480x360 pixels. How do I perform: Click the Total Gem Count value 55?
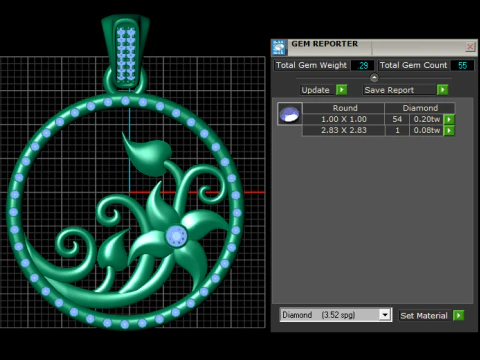pyautogui.click(x=462, y=65)
